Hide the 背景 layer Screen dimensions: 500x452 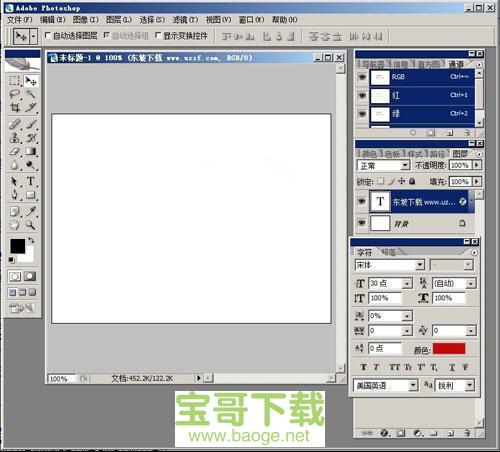tap(362, 223)
